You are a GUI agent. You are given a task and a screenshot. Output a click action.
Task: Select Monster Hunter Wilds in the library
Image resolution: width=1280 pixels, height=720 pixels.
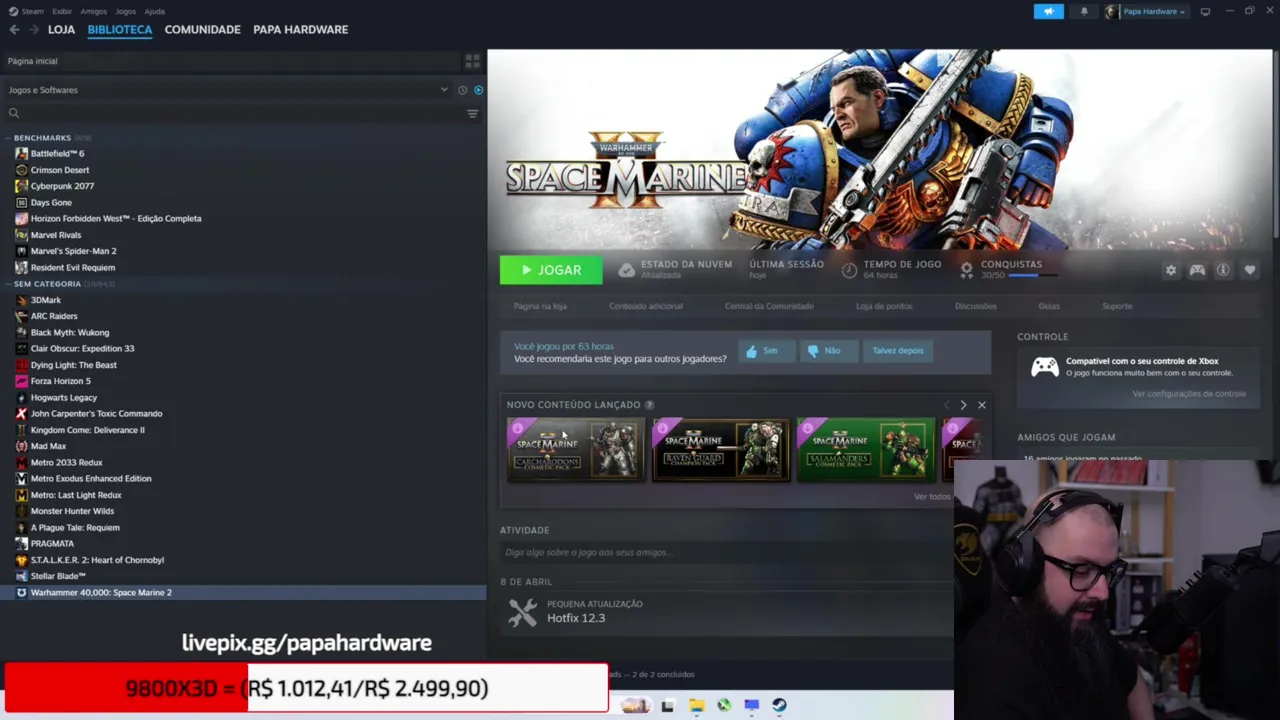72,511
